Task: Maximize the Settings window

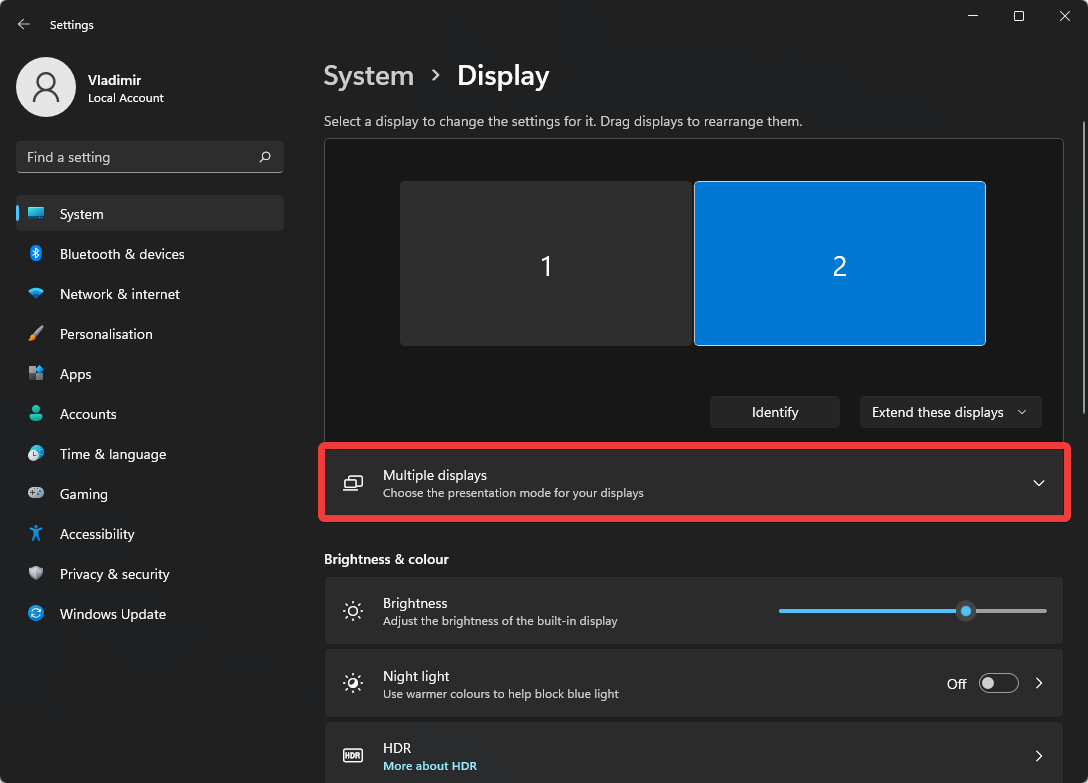Action: (1019, 16)
